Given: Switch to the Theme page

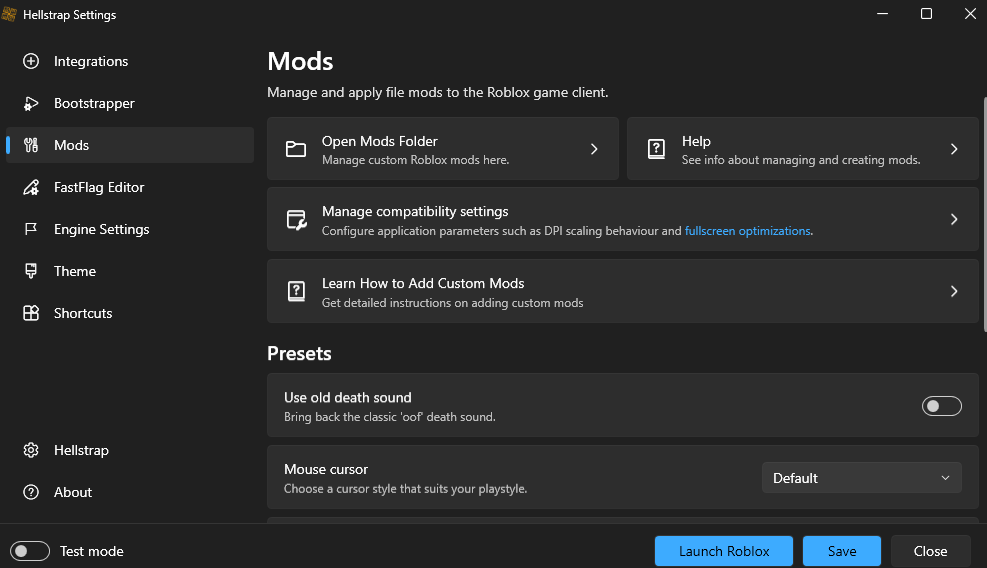Looking at the screenshot, I should tap(130, 271).
